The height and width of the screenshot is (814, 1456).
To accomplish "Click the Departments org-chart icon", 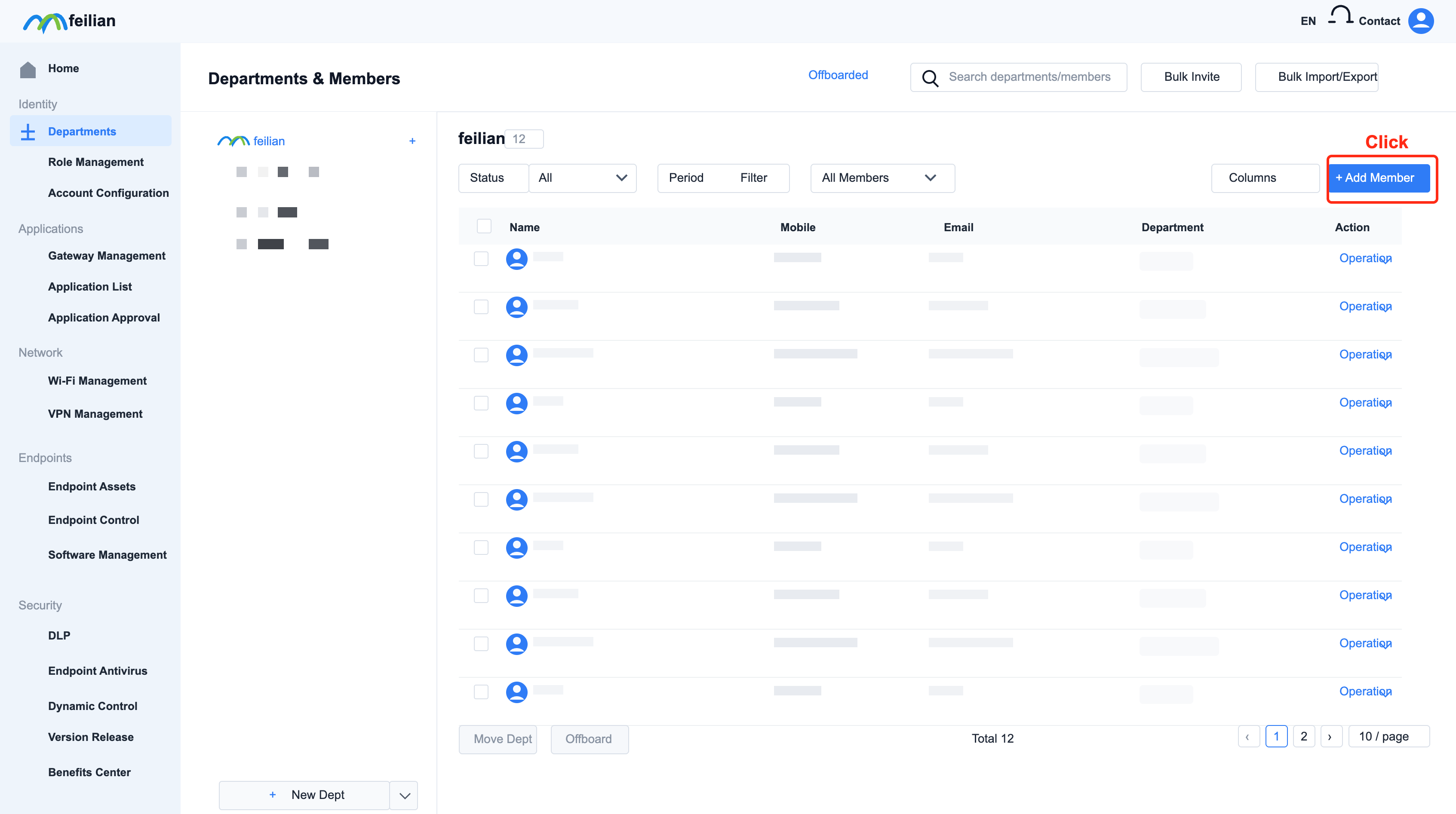I will pyautogui.click(x=28, y=132).
